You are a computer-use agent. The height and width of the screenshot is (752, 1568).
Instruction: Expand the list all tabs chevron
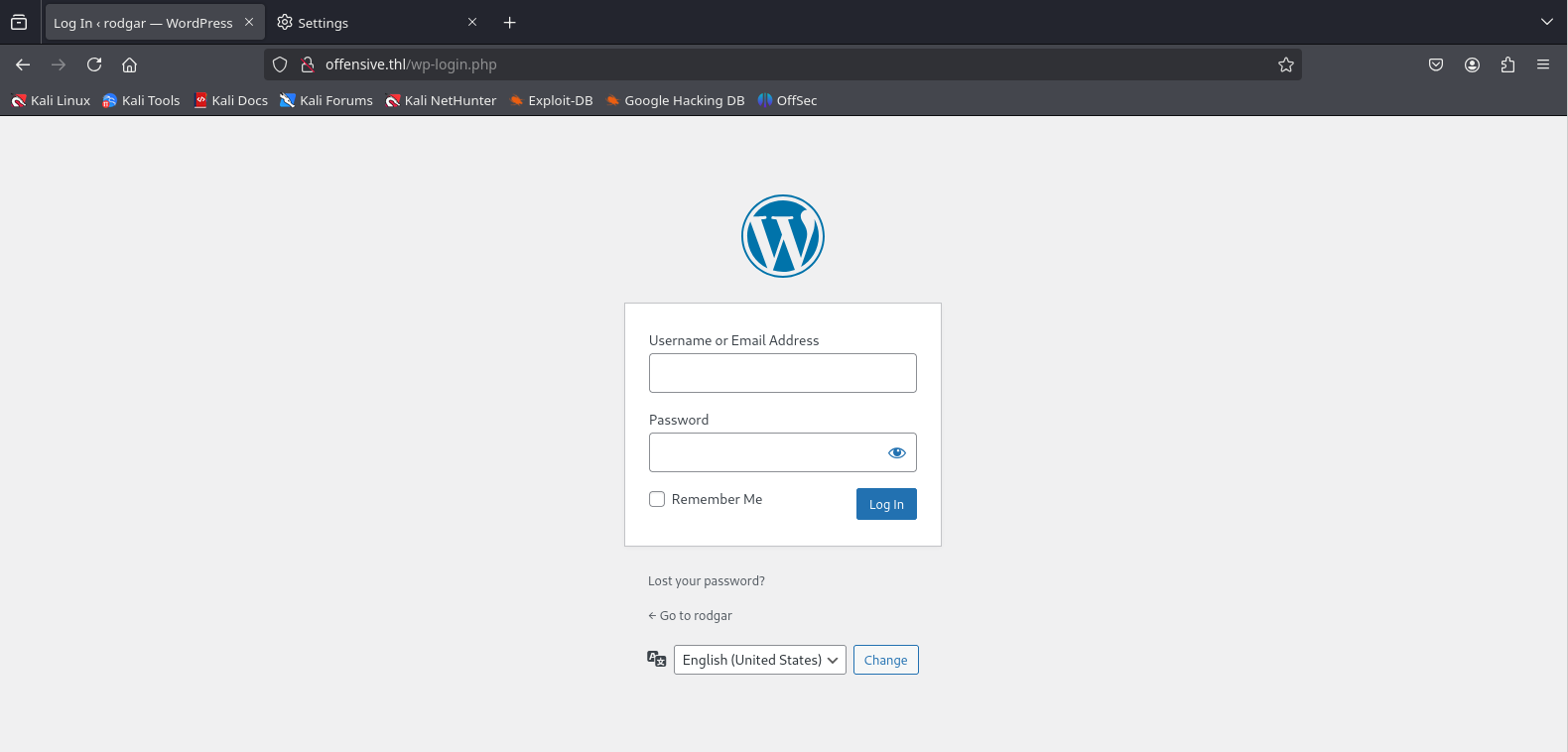(x=1546, y=22)
